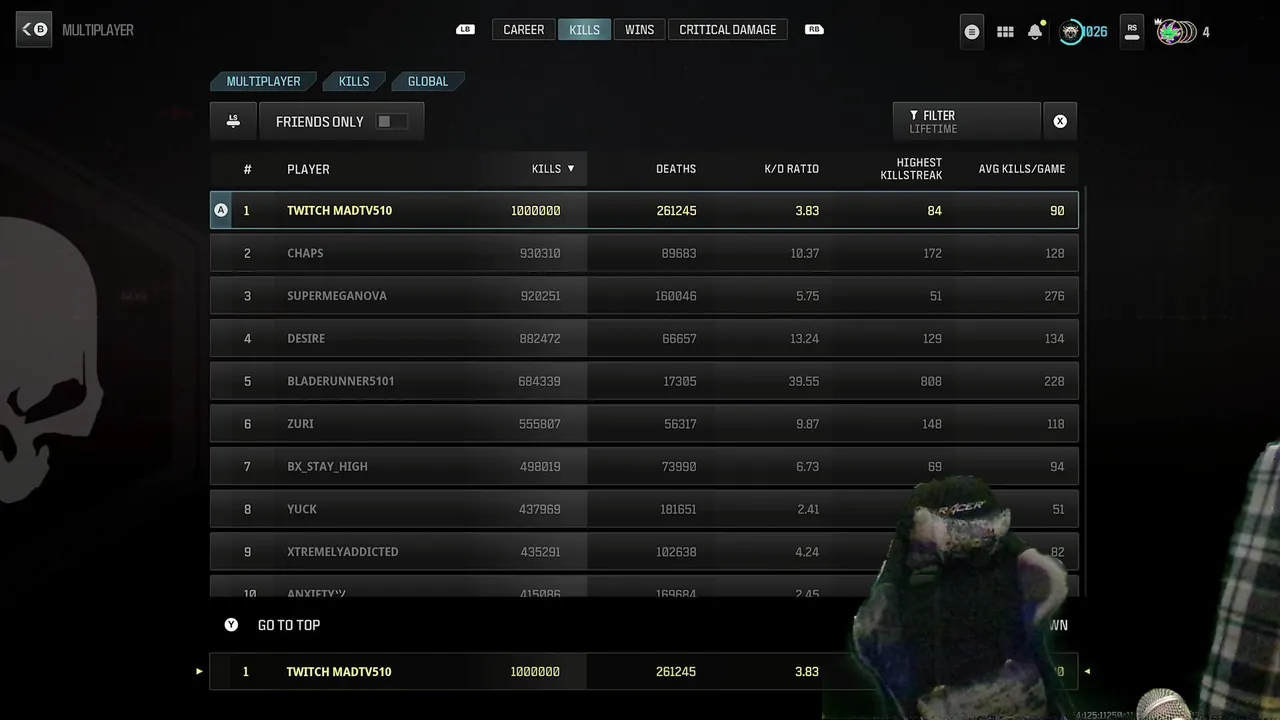Image resolution: width=1280 pixels, height=720 pixels.
Task: Click K/D ratio value 39.55
Action: (x=804, y=381)
